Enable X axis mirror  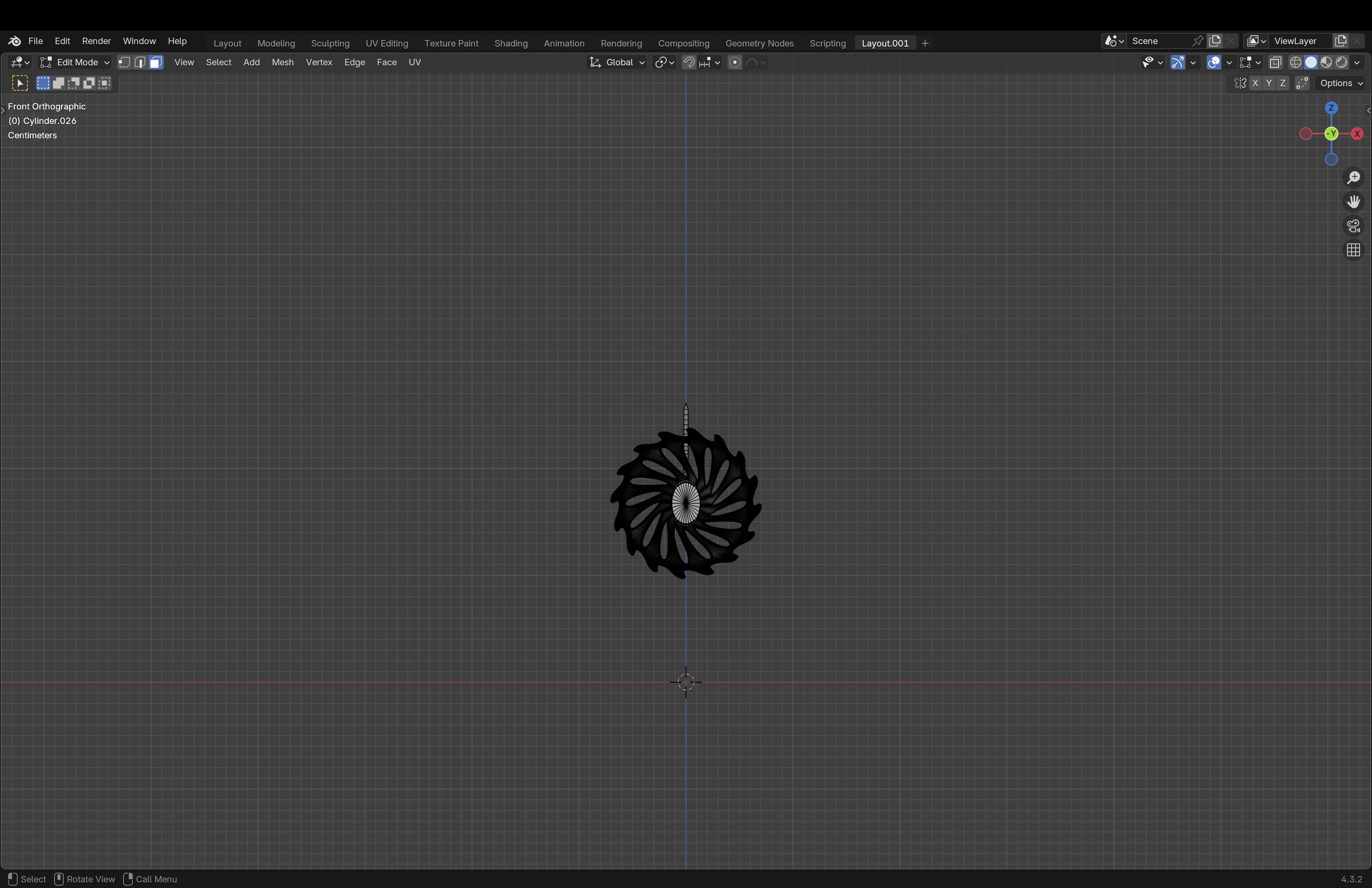(x=1255, y=83)
